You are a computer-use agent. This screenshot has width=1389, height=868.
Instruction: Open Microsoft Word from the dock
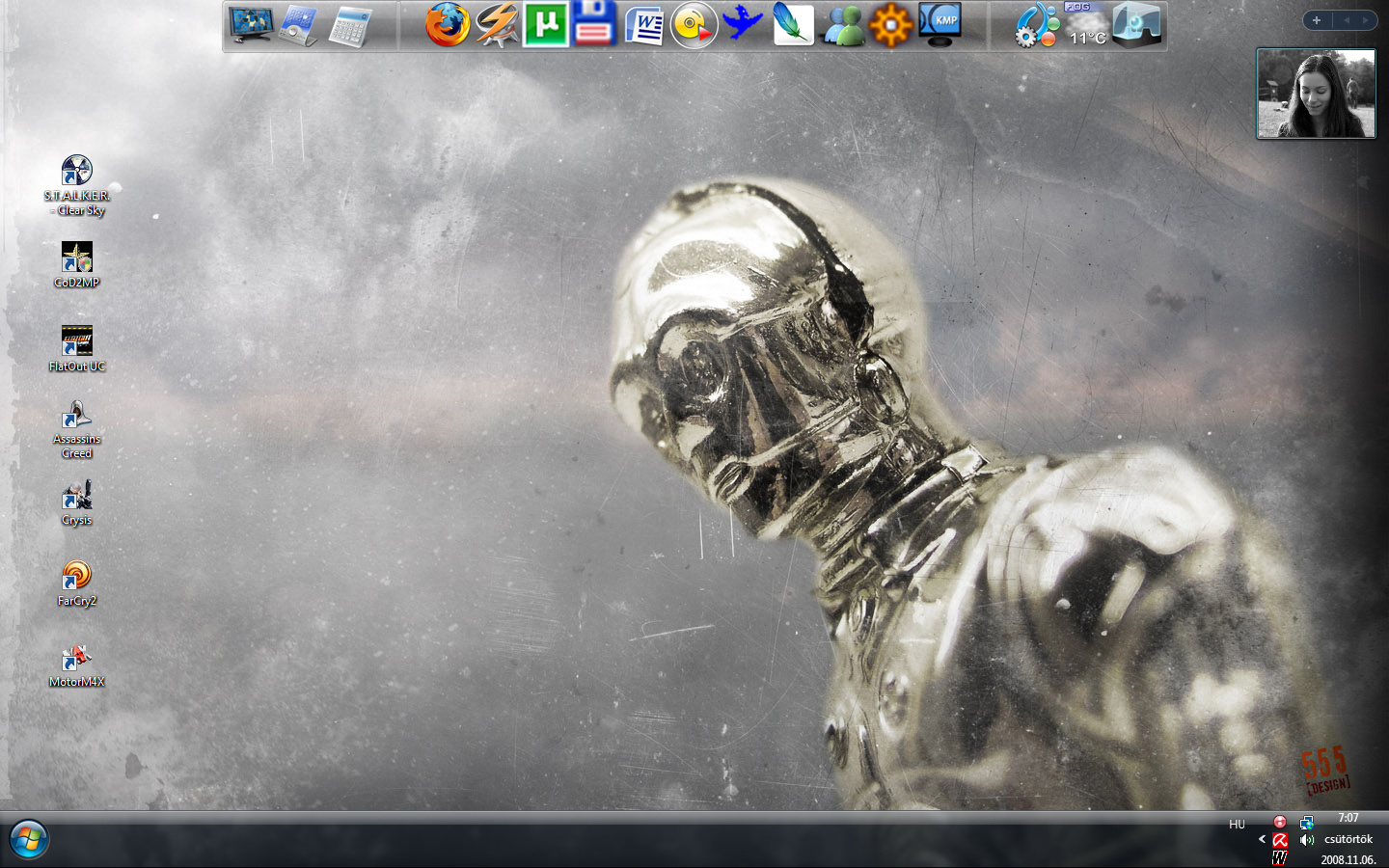[644, 25]
